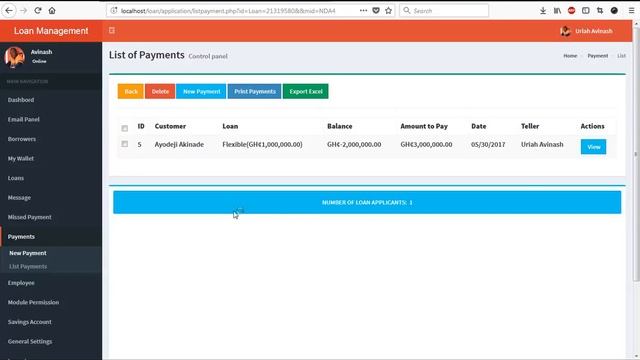Select List Payments submenu item
The width and height of the screenshot is (640, 360).
pos(28,267)
